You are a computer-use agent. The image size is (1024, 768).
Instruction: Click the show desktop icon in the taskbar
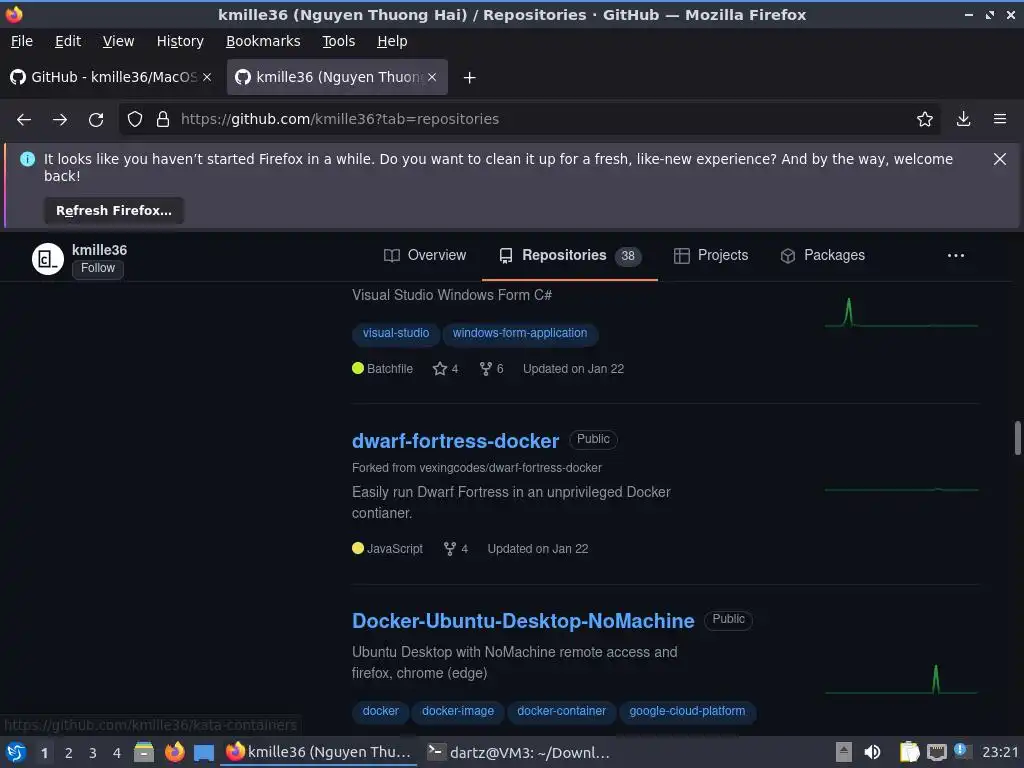point(204,752)
